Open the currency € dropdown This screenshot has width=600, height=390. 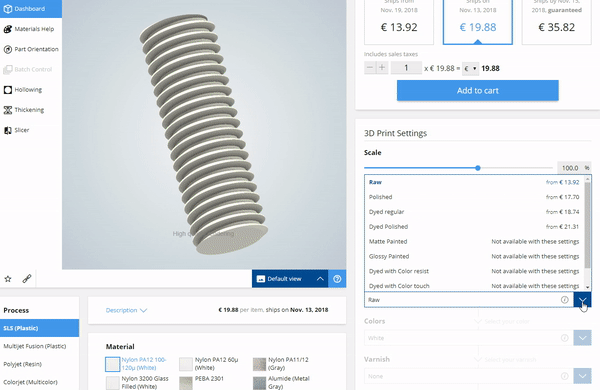pyautogui.click(x=470, y=69)
